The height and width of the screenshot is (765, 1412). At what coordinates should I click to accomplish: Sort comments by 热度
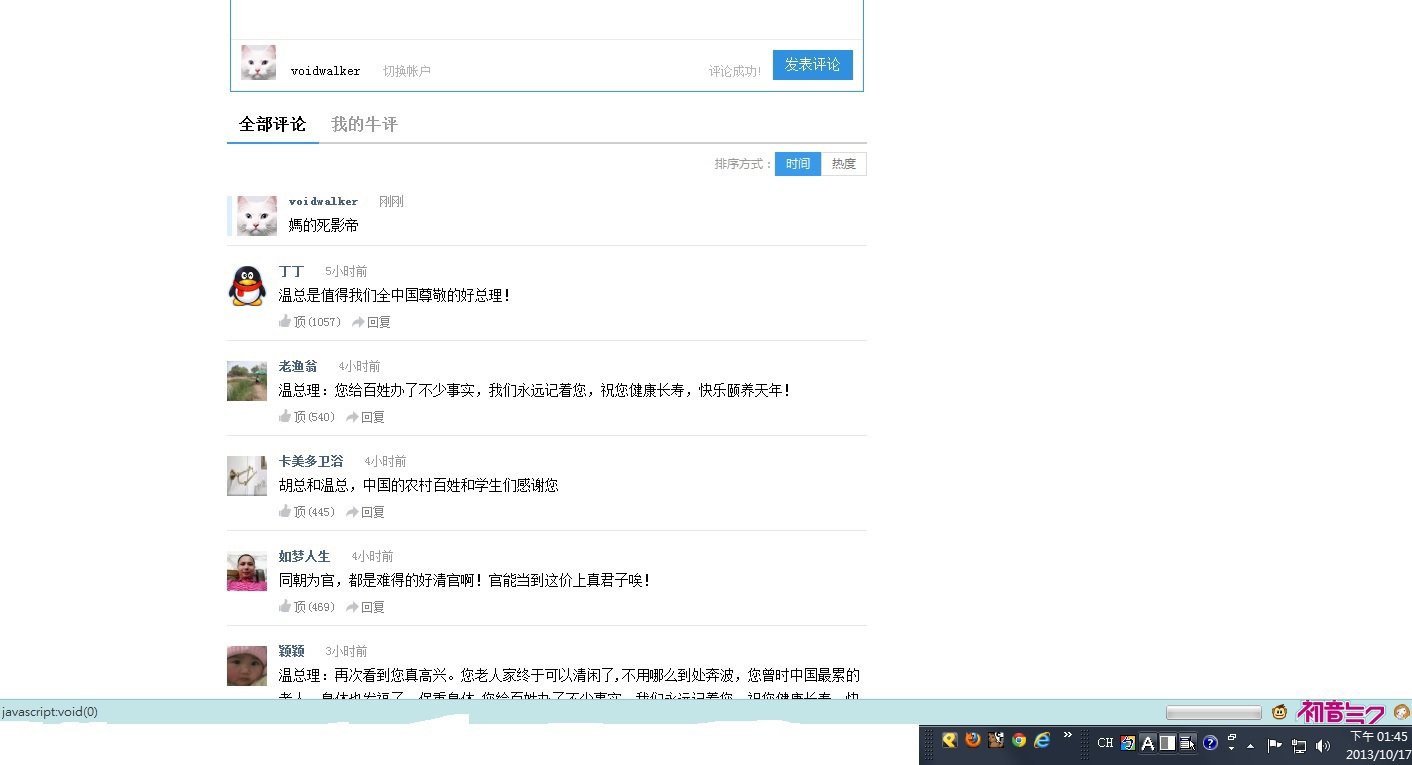[844, 164]
